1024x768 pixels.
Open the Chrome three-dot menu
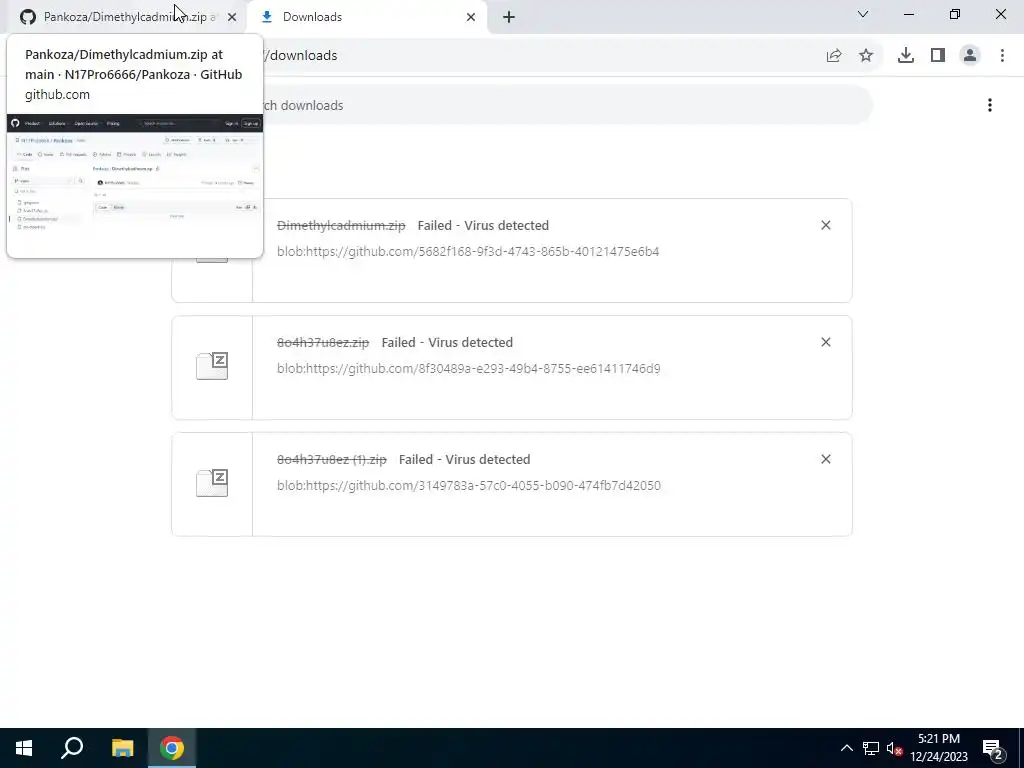pos(1002,56)
